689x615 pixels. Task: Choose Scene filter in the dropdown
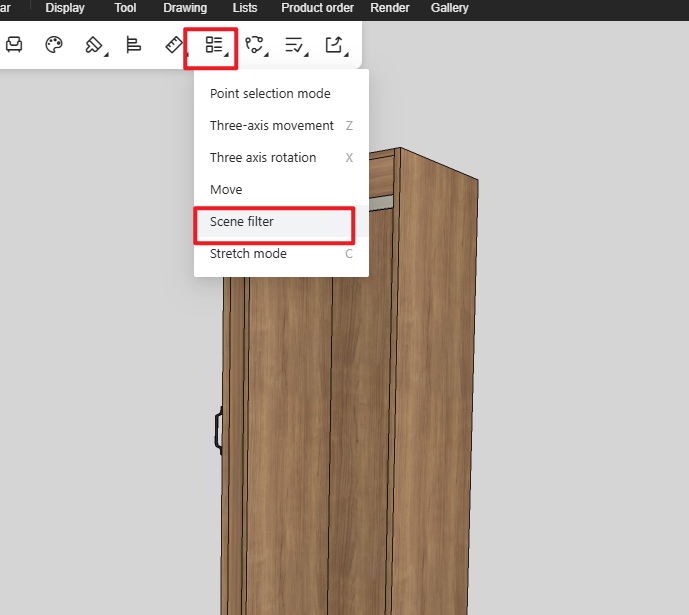242,222
